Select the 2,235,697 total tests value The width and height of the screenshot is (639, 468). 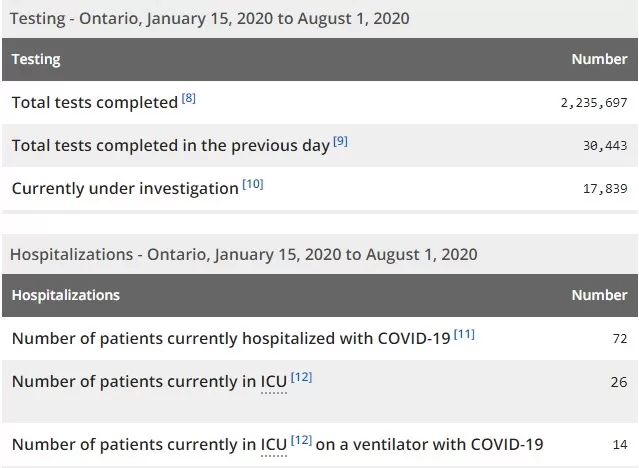594,103
